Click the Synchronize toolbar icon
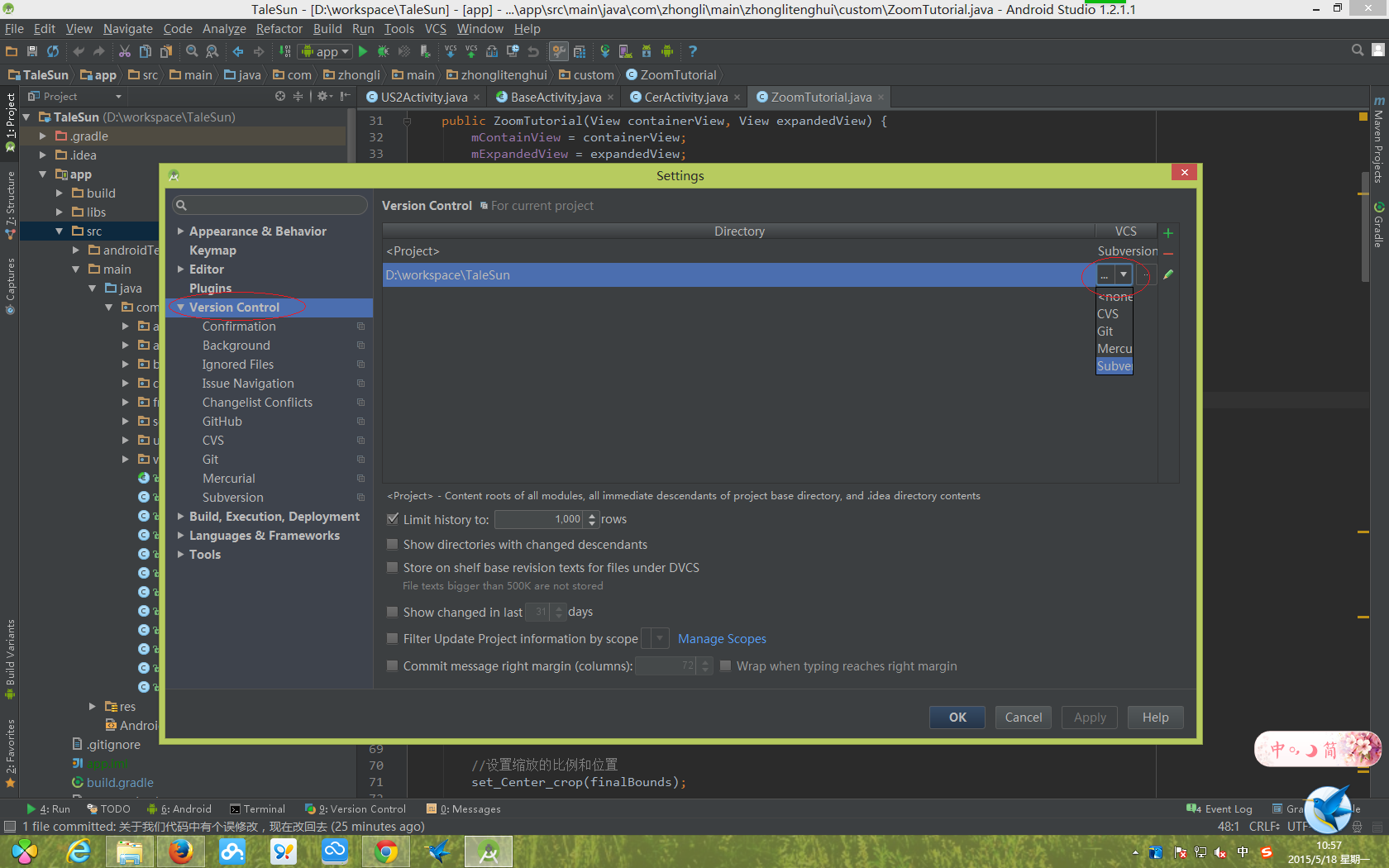The width and height of the screenshot is (1389, 868). click(x=53, y=51)
